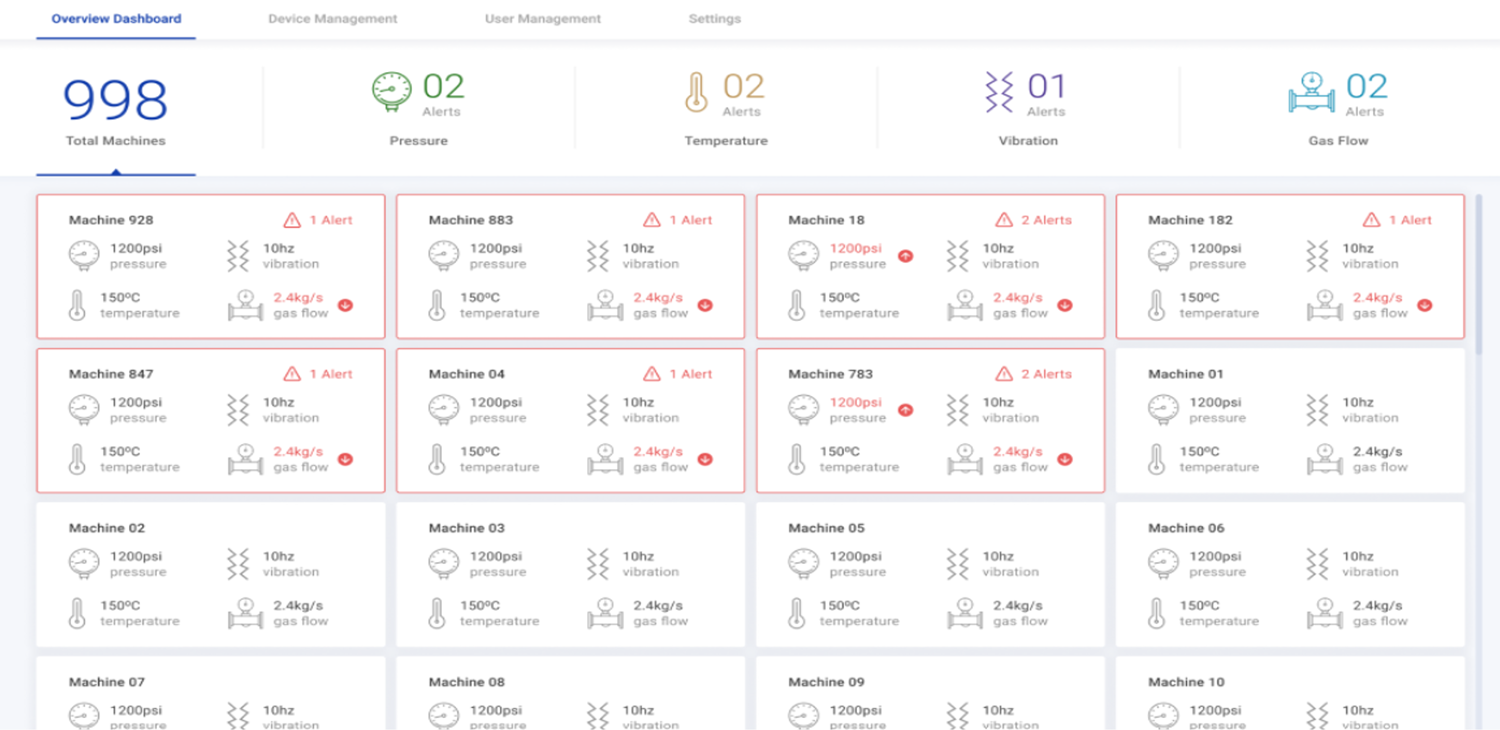Click red up arrow beside Machine 18 pressure
The image size is (1500, 730).
click(905, 256)
